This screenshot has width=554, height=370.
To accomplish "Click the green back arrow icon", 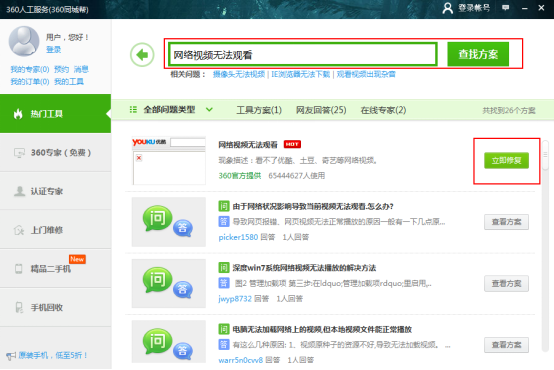I will [142, 55].
